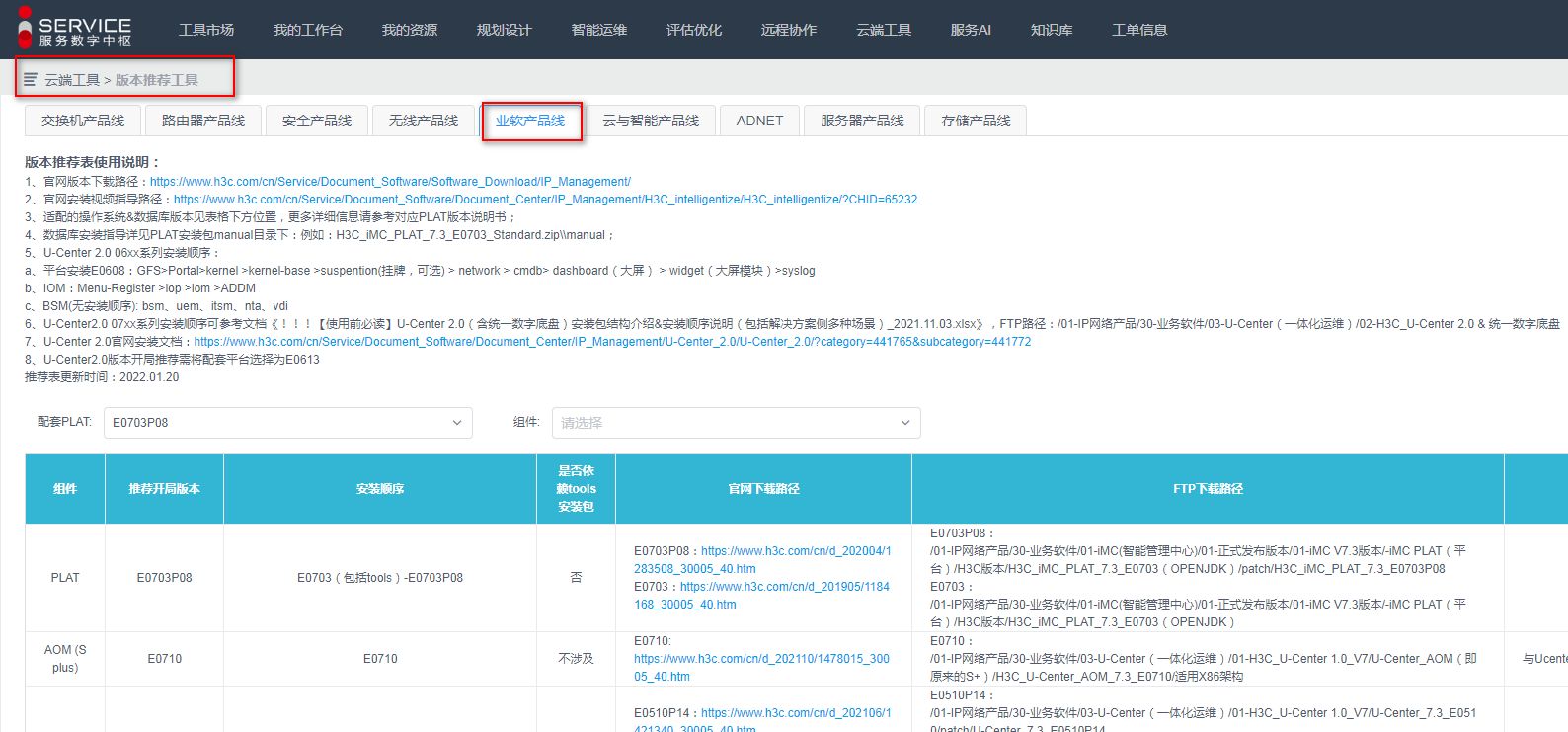Go to 我的资源 in navigation bar

click(410, 30)
